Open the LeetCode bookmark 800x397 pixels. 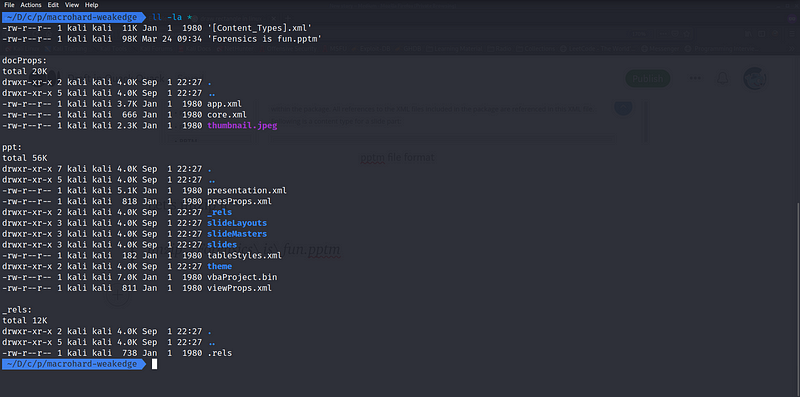pyautogui.click(x=597, y=49)
